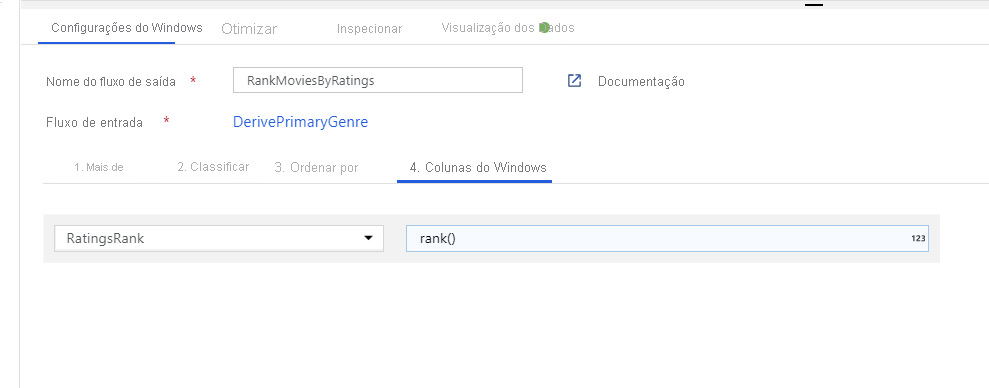Click the green status dot on Visualização dos Dados
The image size is (989, 388).
544,28
